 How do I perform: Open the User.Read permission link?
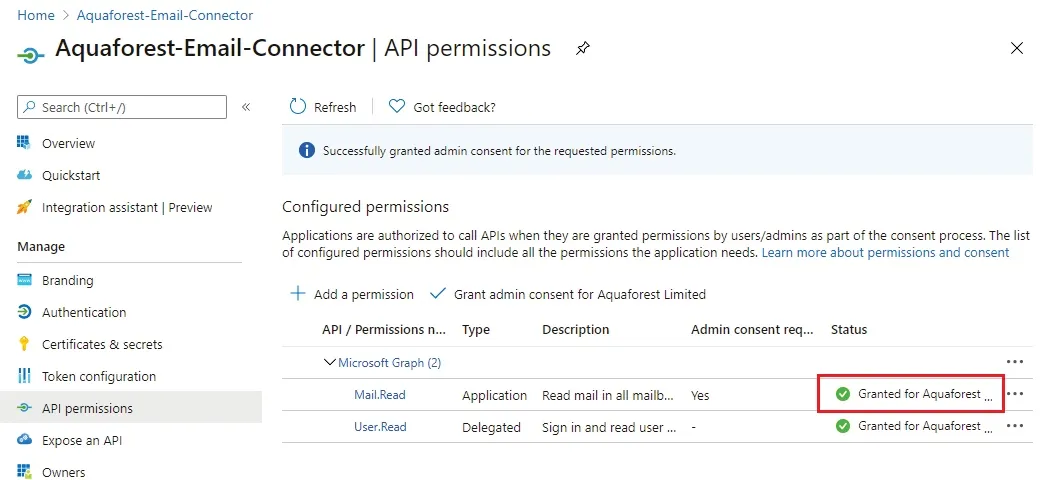pos(380,426)
